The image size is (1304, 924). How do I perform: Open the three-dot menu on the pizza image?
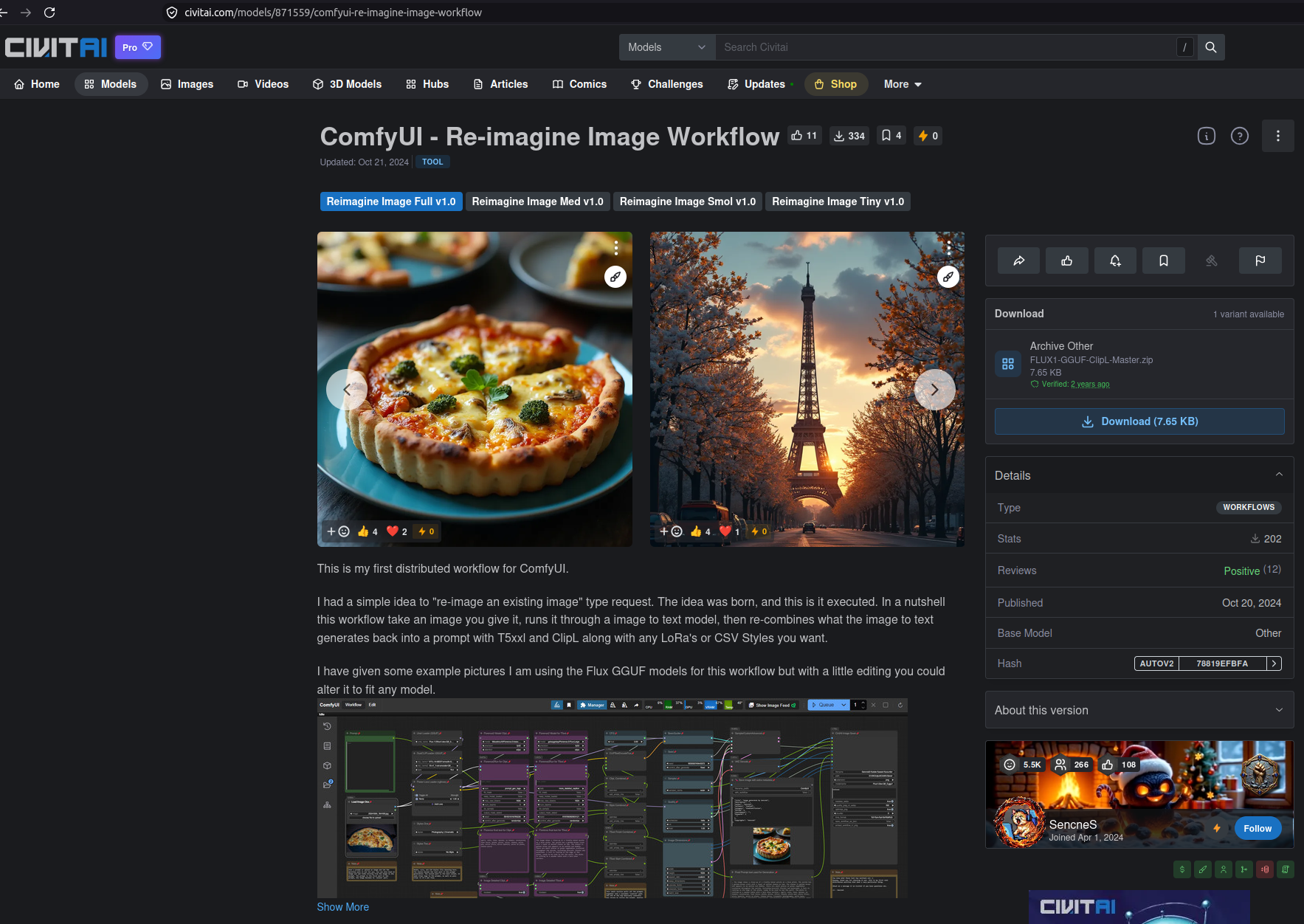[x=616, y=246]
